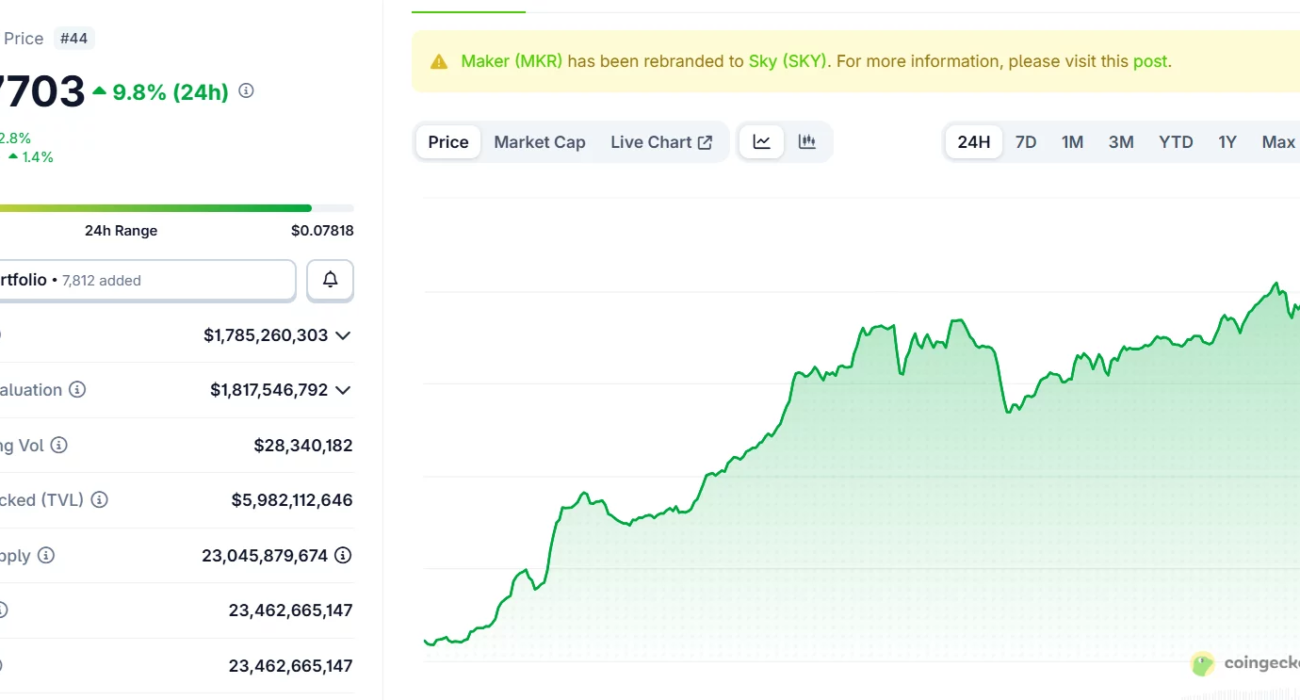
Task: Expand the $1,785,260,303 market cap chevron
Action: (x=343, y=335)
